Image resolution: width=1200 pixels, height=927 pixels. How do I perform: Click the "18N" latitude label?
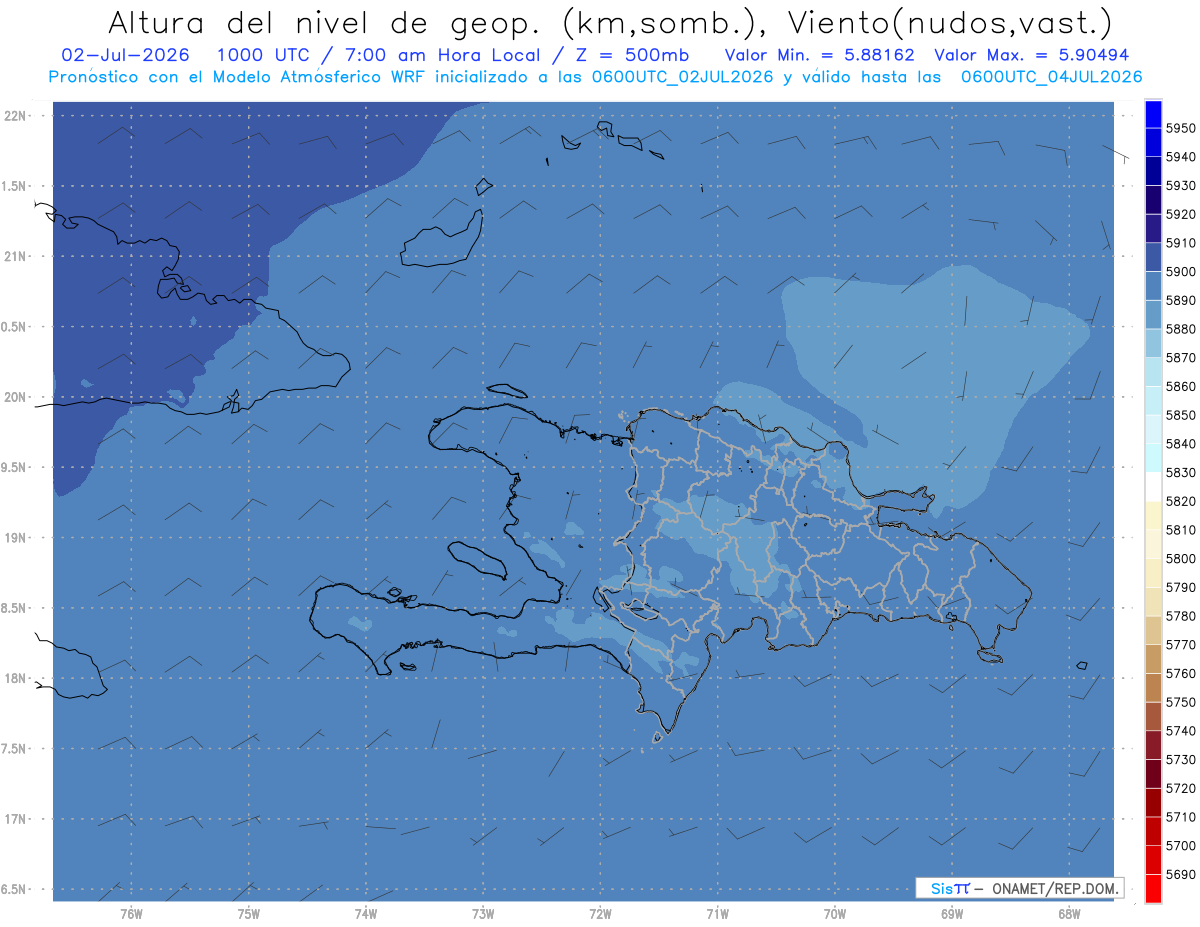[16, 678]
